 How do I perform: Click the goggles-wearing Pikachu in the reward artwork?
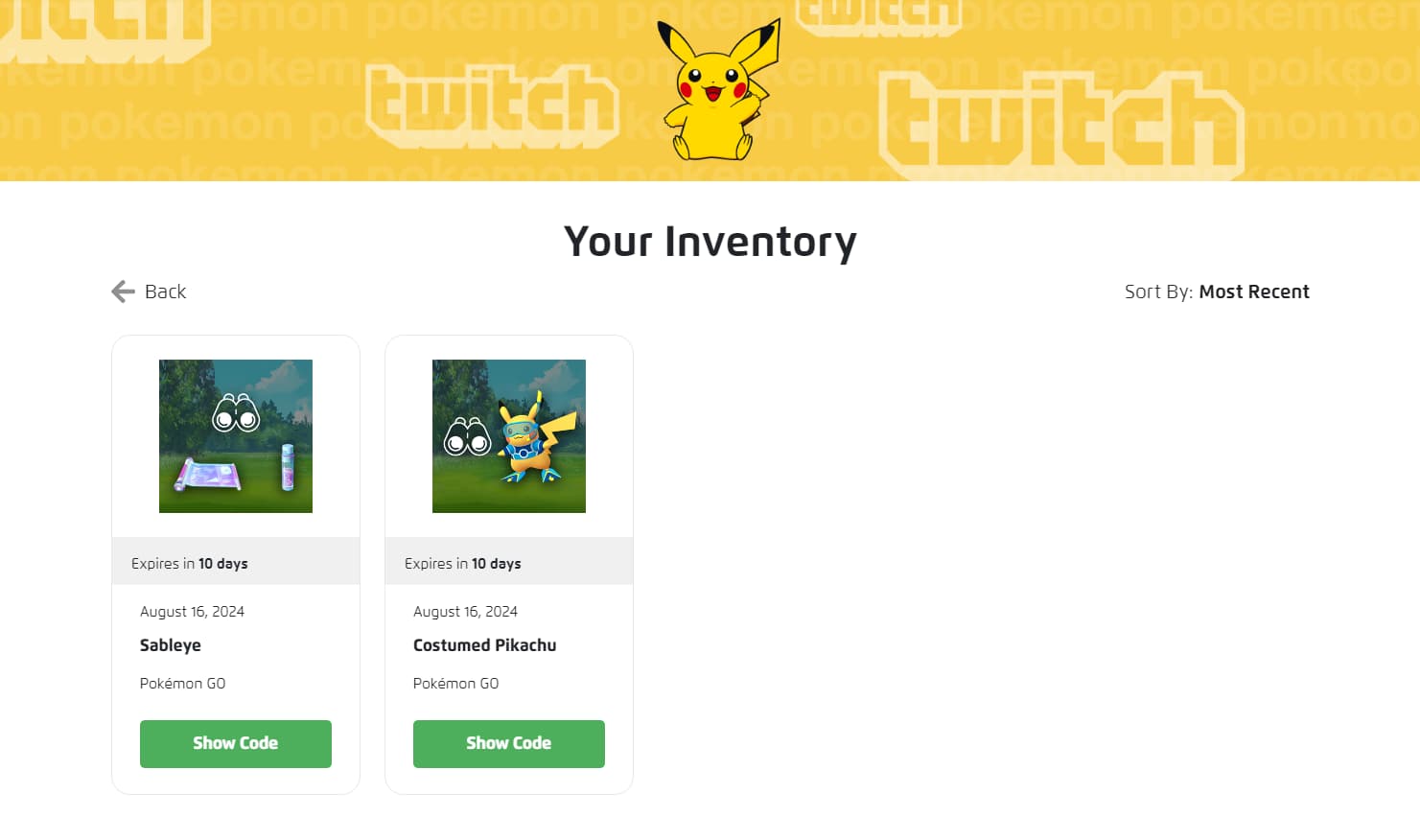tap(534, 437)
